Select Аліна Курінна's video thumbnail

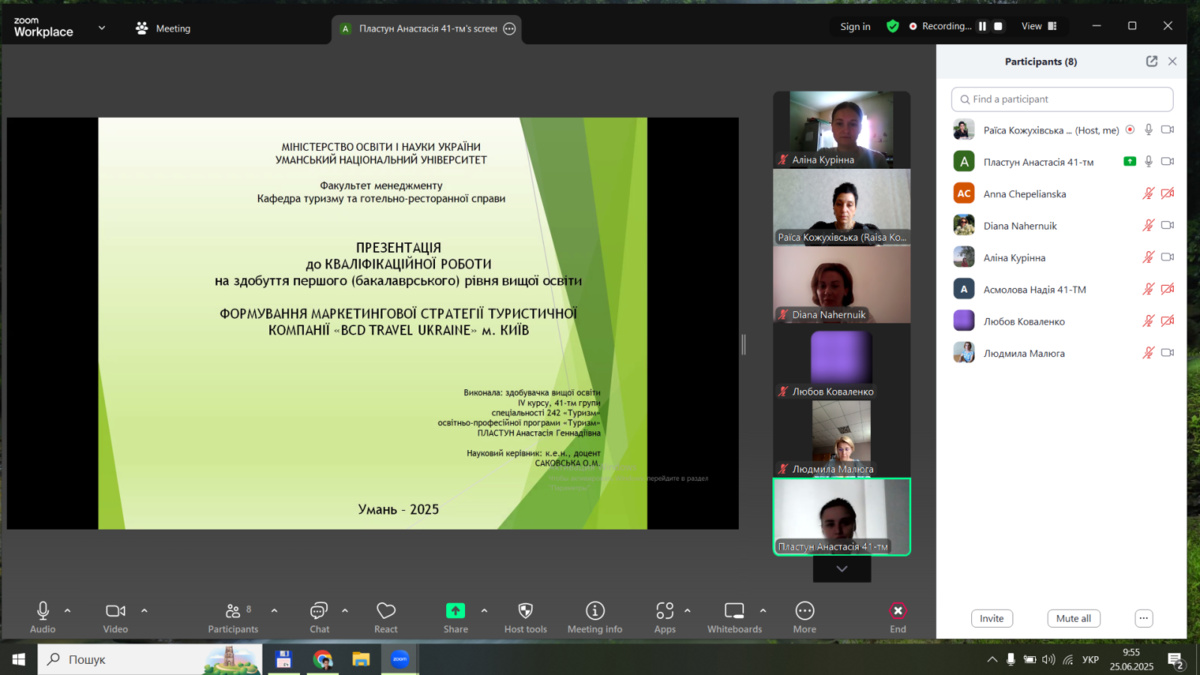(842, 129)
